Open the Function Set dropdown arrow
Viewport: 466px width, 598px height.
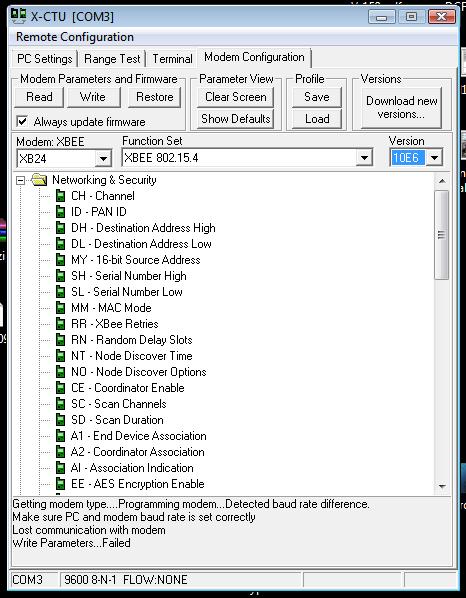coord(365,158)
